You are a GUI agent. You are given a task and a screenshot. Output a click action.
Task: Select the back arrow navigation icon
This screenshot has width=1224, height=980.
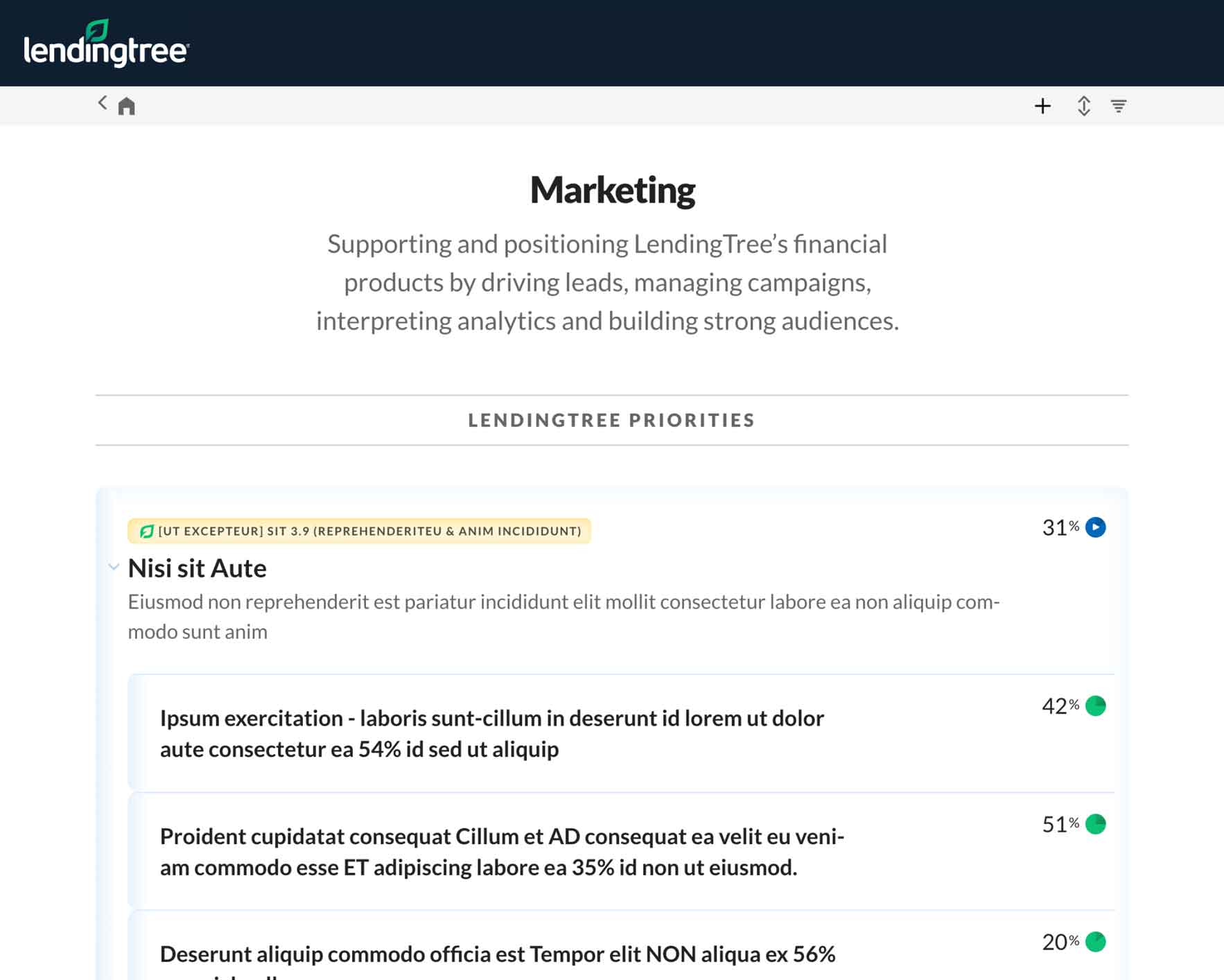101,103
